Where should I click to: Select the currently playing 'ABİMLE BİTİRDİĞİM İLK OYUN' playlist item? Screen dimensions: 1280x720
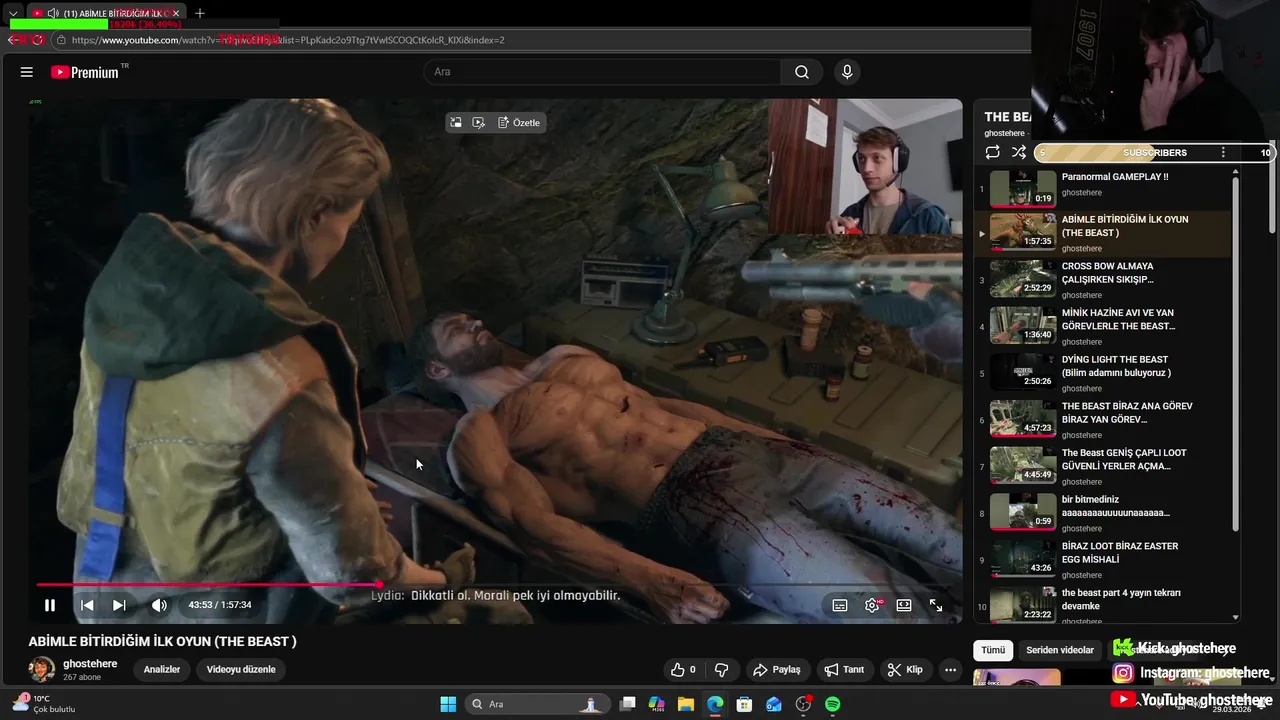(x=1101, y=235)
